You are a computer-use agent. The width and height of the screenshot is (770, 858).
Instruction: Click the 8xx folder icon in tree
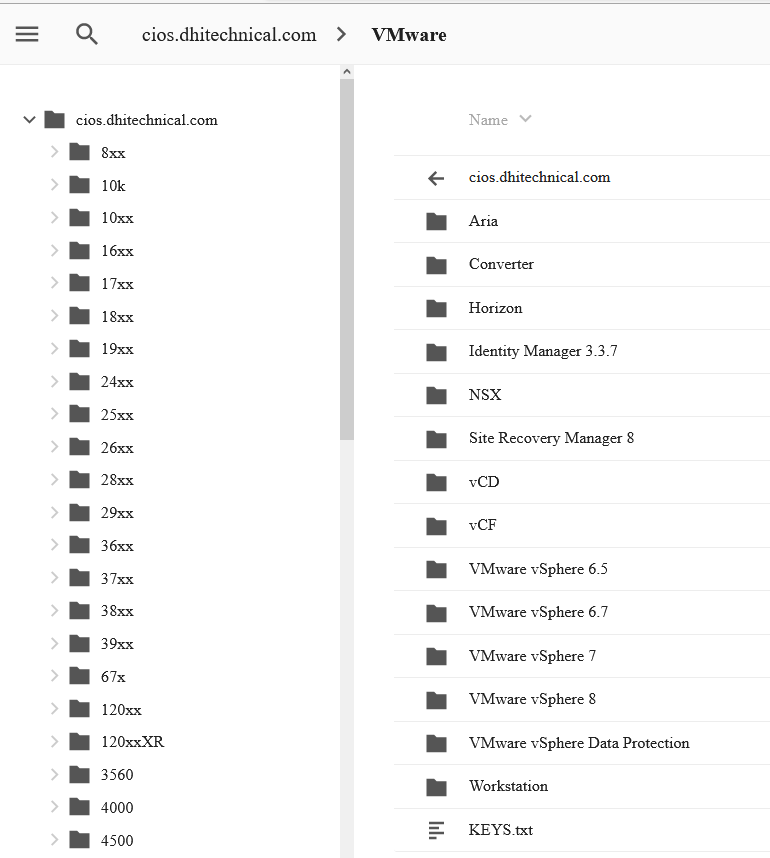click(x=79, y=152)
